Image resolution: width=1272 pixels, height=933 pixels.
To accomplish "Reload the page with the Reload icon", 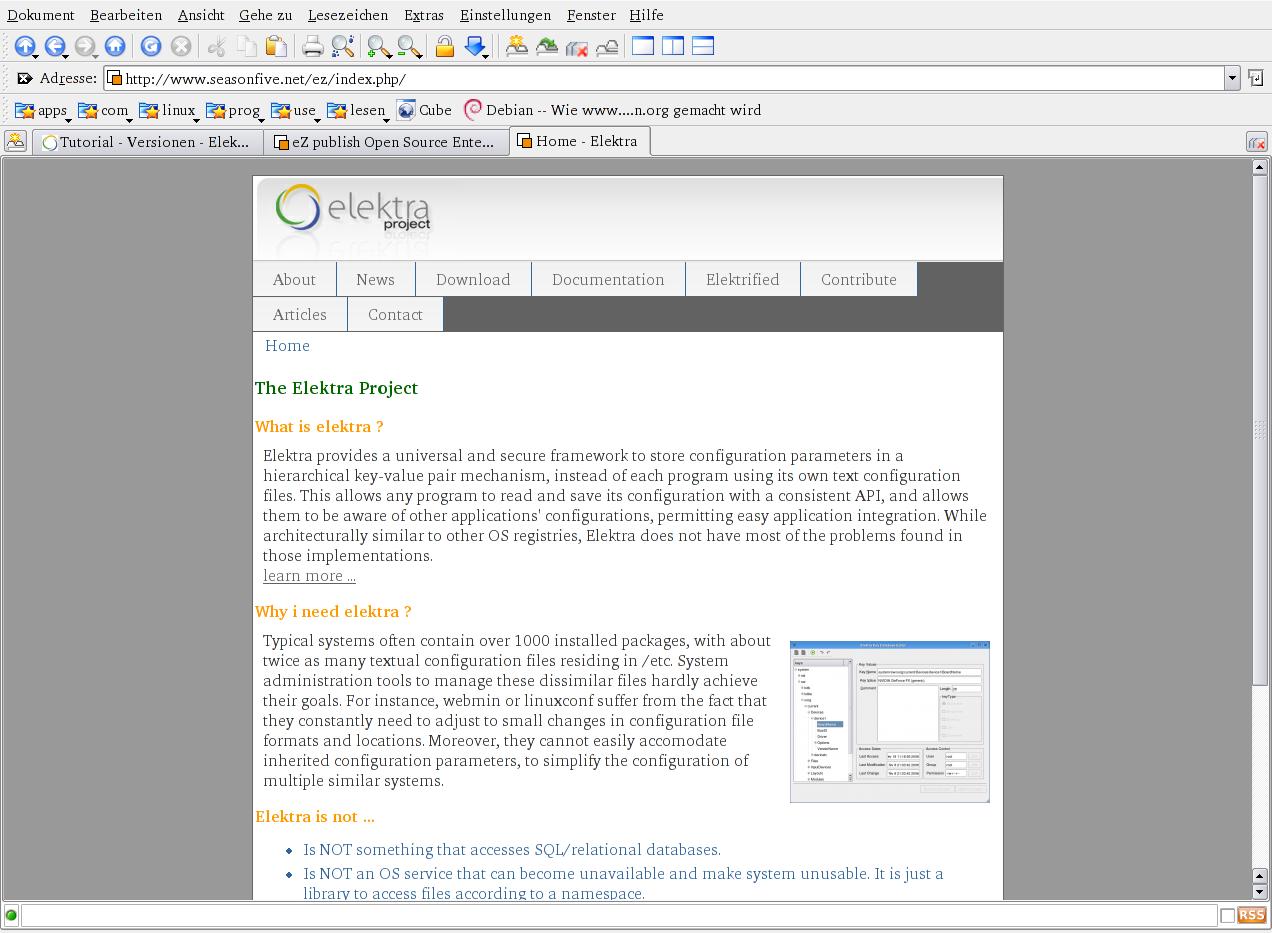I will pyautogui.click(x=151, y=46).
